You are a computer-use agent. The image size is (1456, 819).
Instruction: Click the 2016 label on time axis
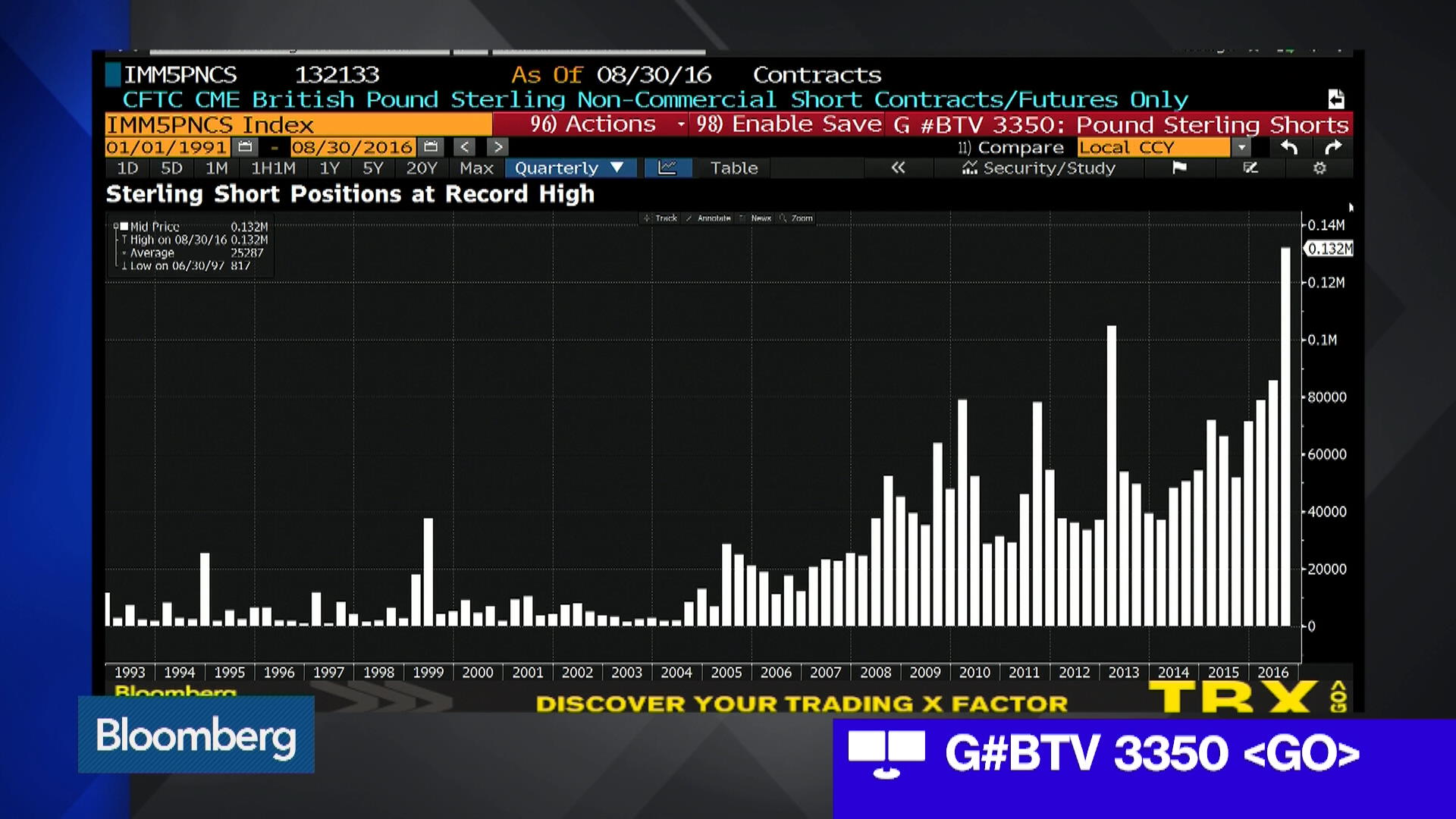point(1272,672)
